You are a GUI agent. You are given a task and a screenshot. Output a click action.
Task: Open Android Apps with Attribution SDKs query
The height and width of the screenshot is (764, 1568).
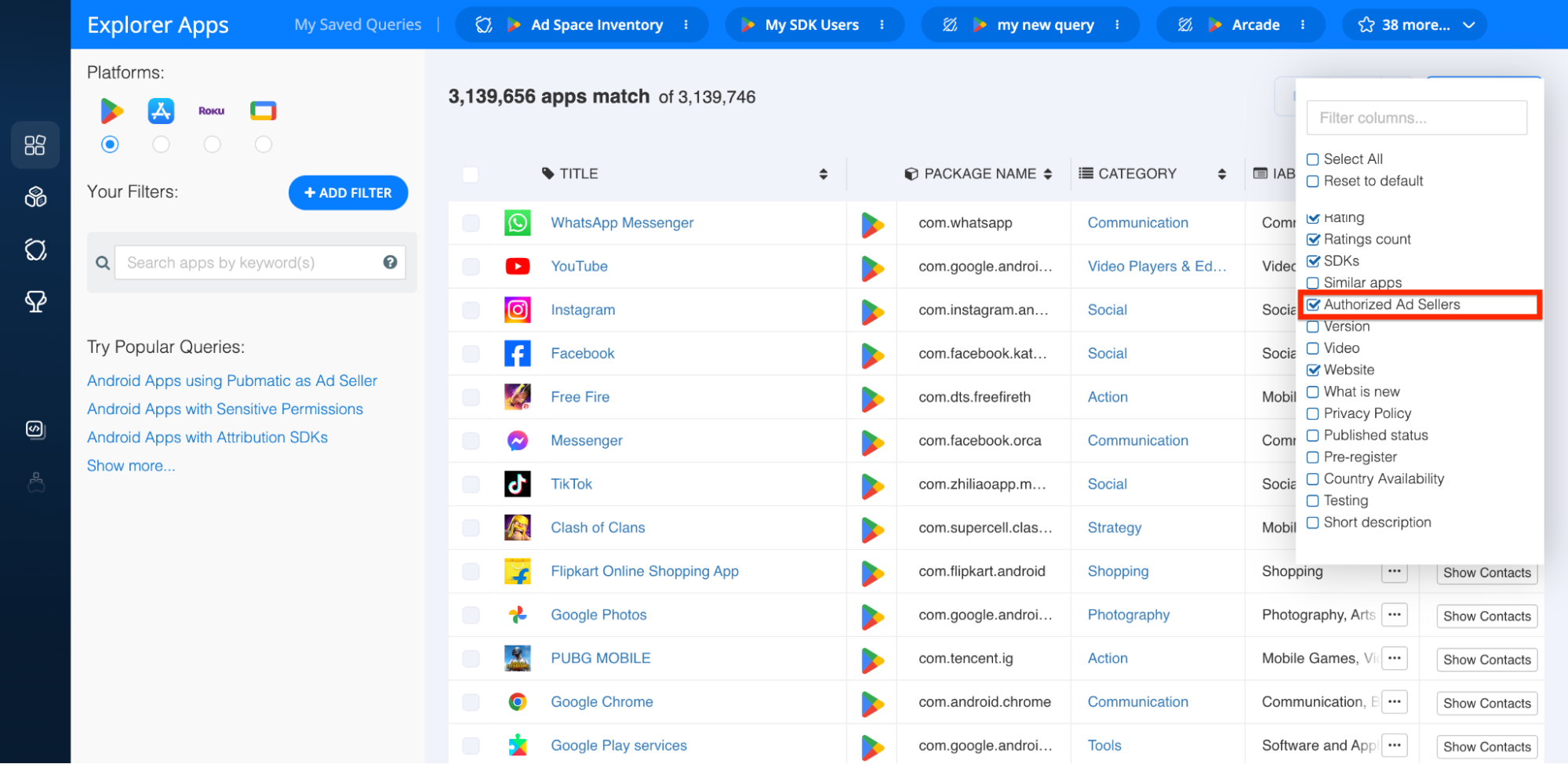(x=207, y=438)
